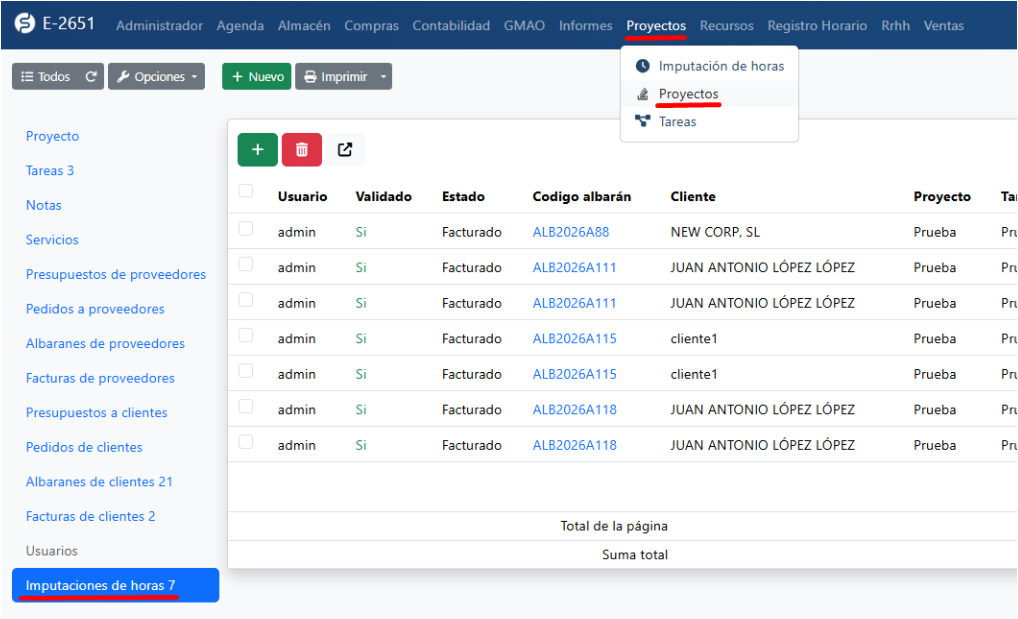Viewport: 1018px width, 619px height.
Task: Click the Nuevo button
Action: click(x=256, y=77)
